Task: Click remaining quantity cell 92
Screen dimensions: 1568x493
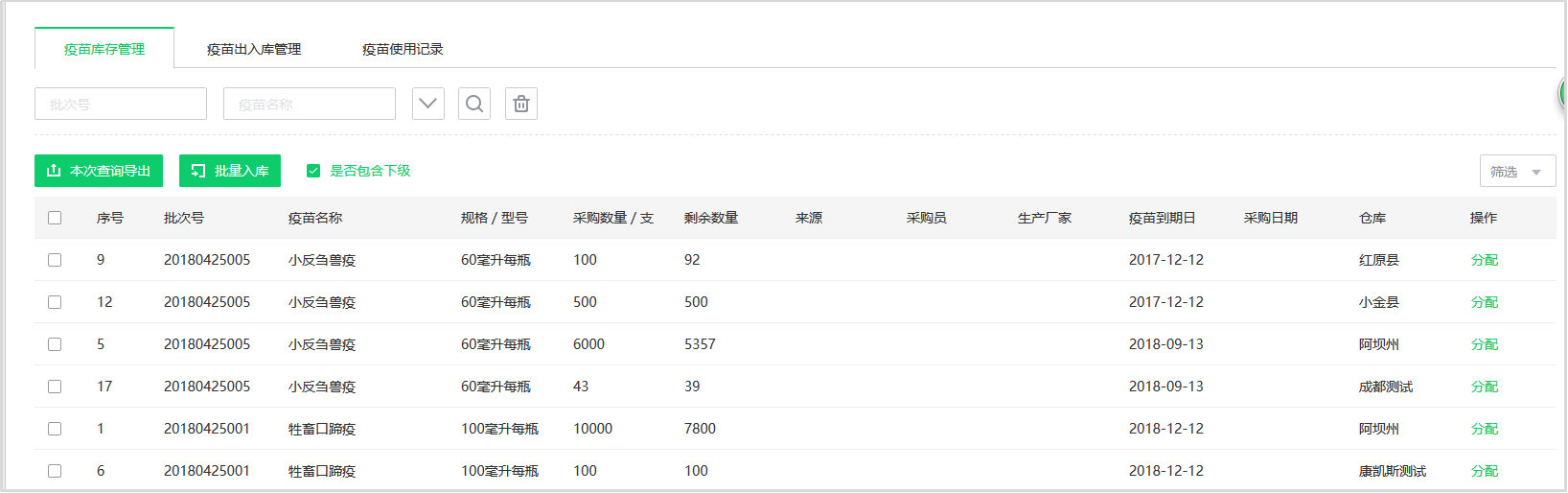Action: point(692,260)
